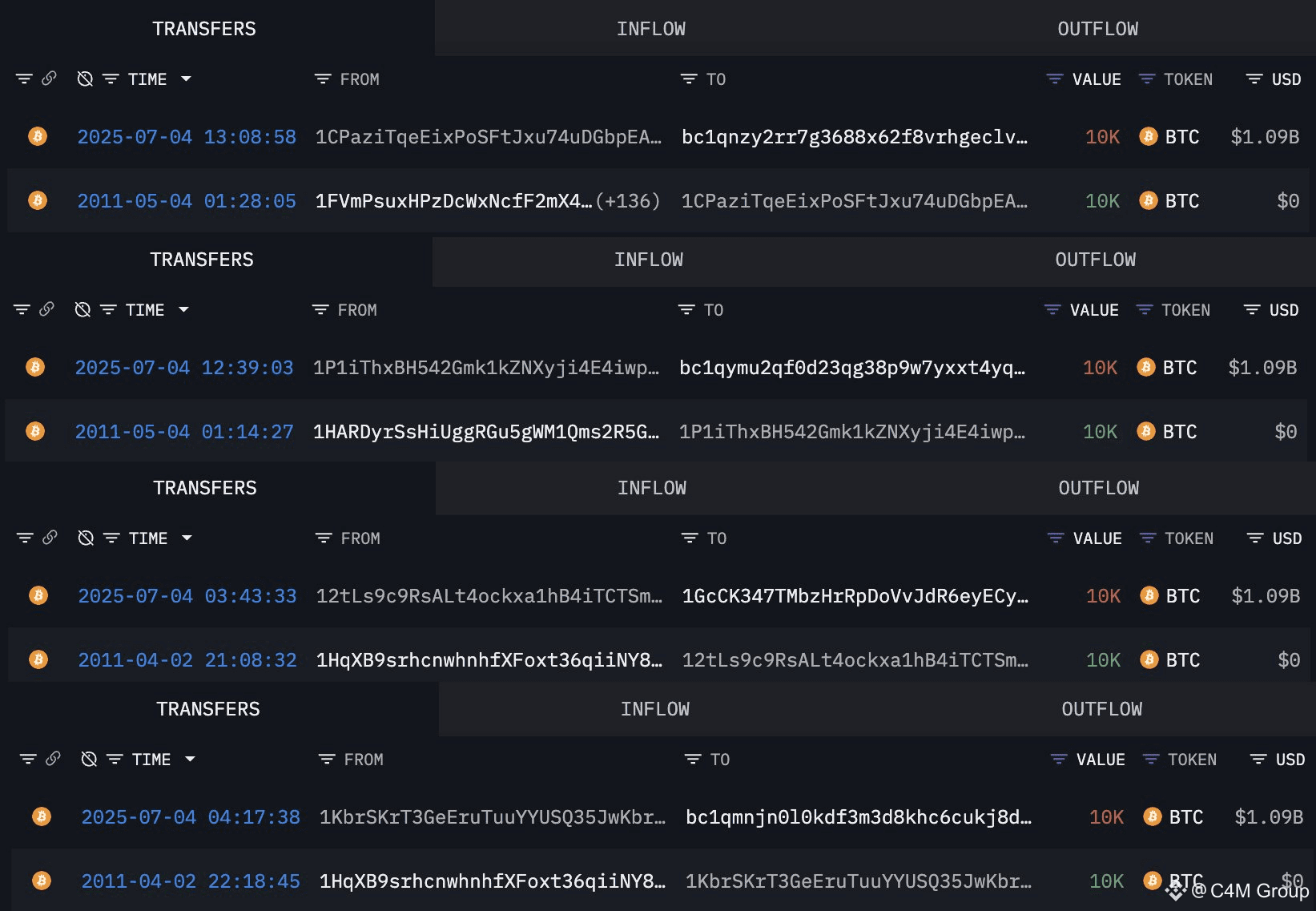Toggle the exclusion icon in the bottom TIME header

pos(89,759)
